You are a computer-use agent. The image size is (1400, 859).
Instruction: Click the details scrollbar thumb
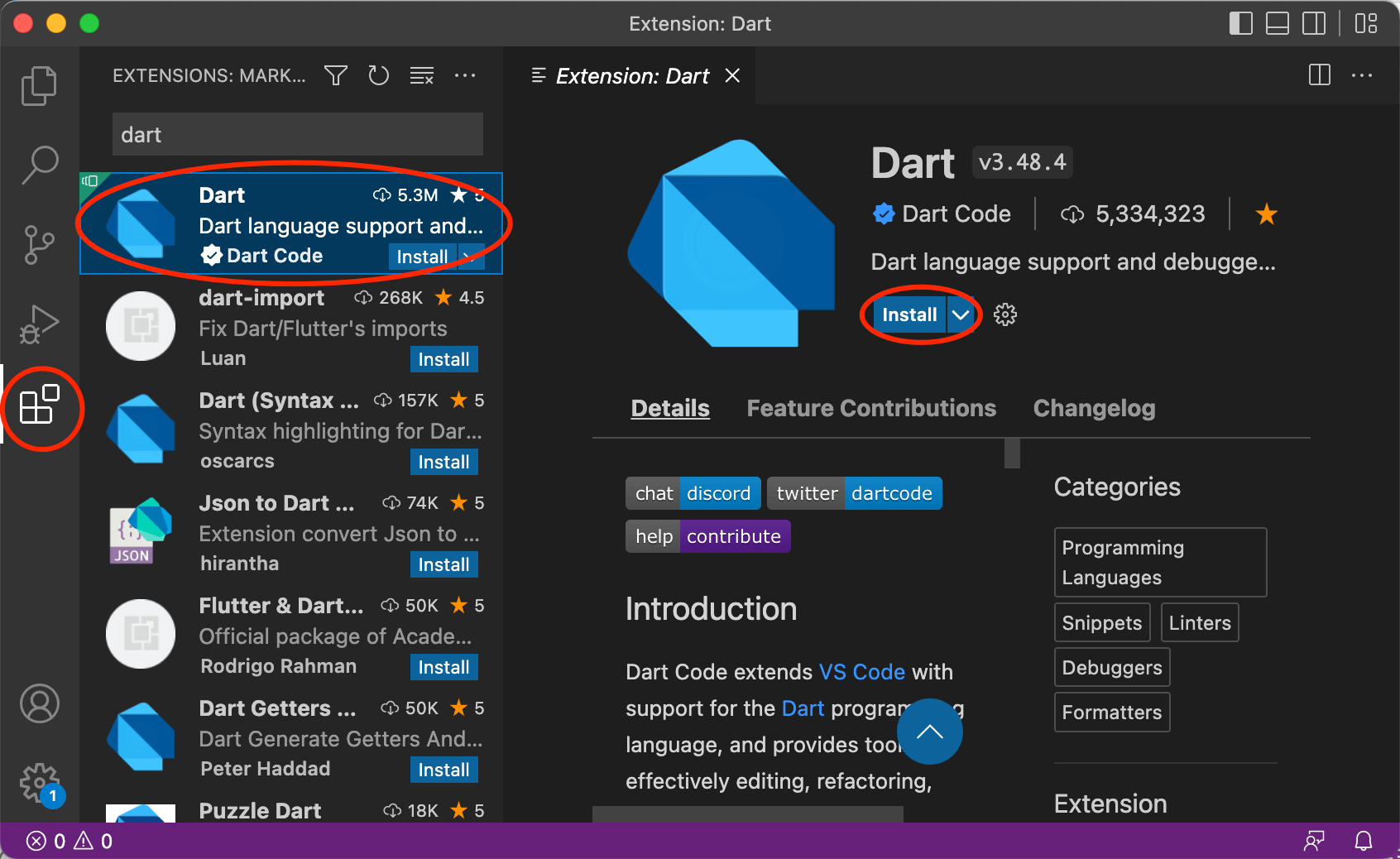1012,453
